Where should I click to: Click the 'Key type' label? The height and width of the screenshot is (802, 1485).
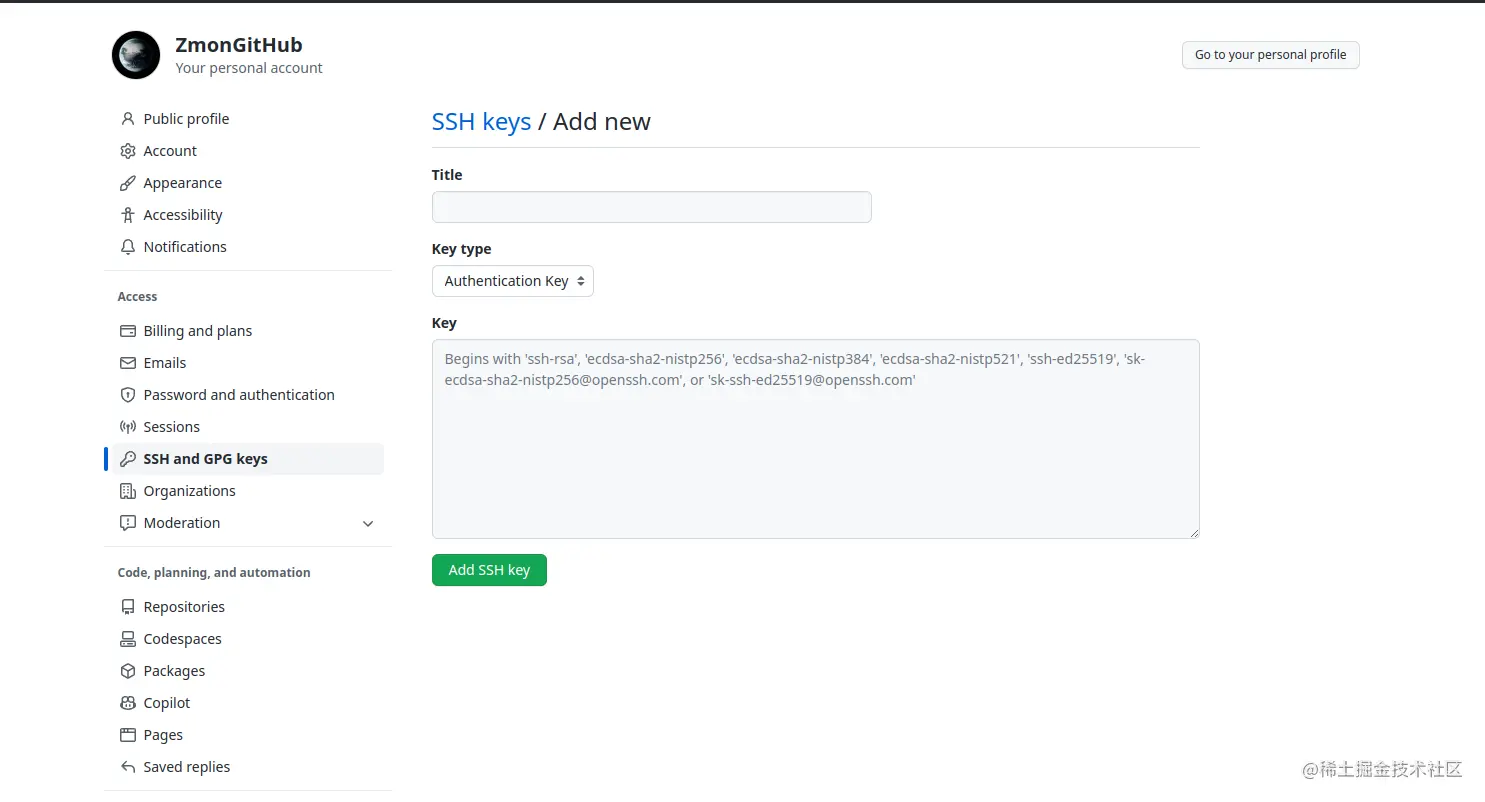pyautogui.click(x=462, y=249)
